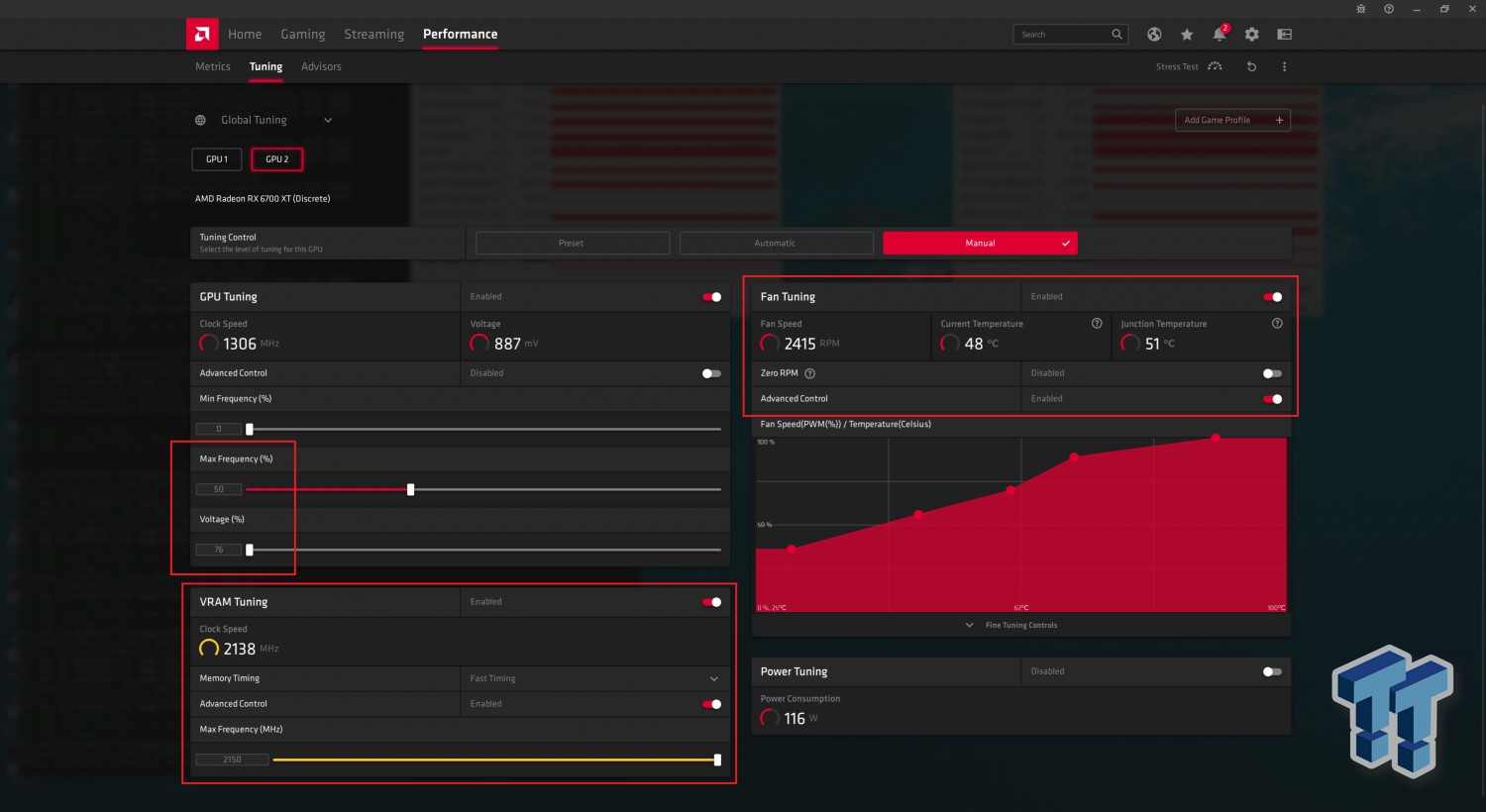The width and height of the screenshot is (1486, 812).
Task: Click the VRAM Max Frequency slider handle
Action: [717, 760]
